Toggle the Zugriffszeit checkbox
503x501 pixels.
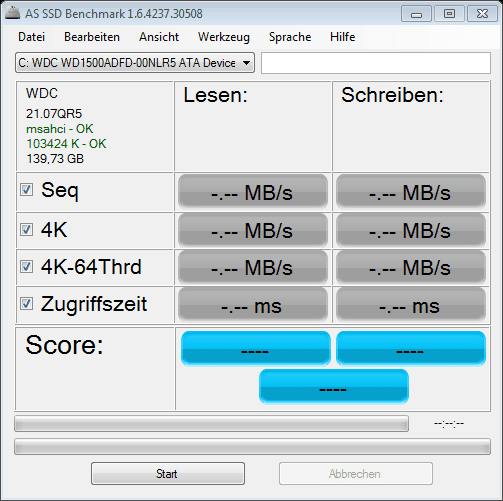26,304
